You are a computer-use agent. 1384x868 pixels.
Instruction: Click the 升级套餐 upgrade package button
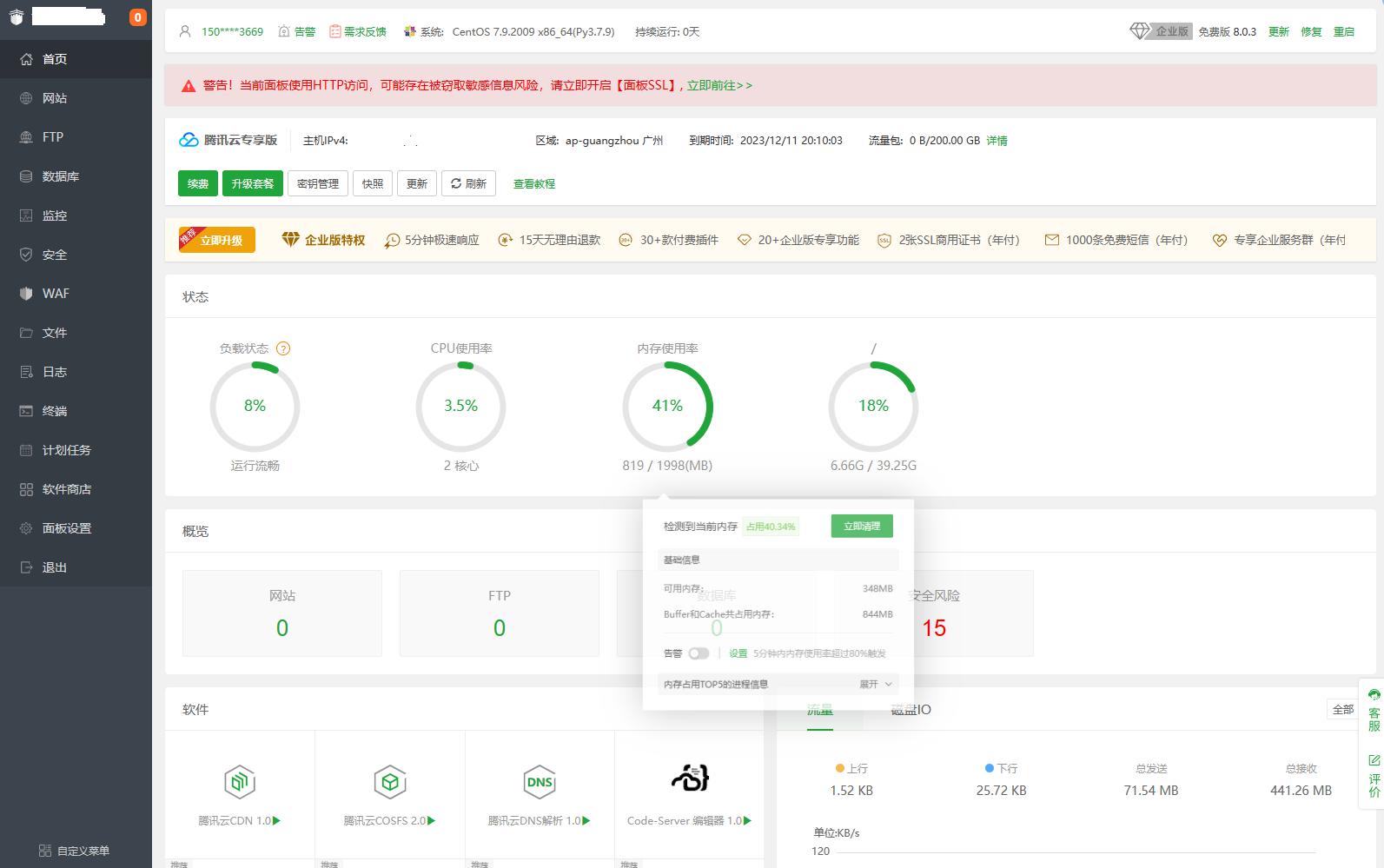coord(252,183)
